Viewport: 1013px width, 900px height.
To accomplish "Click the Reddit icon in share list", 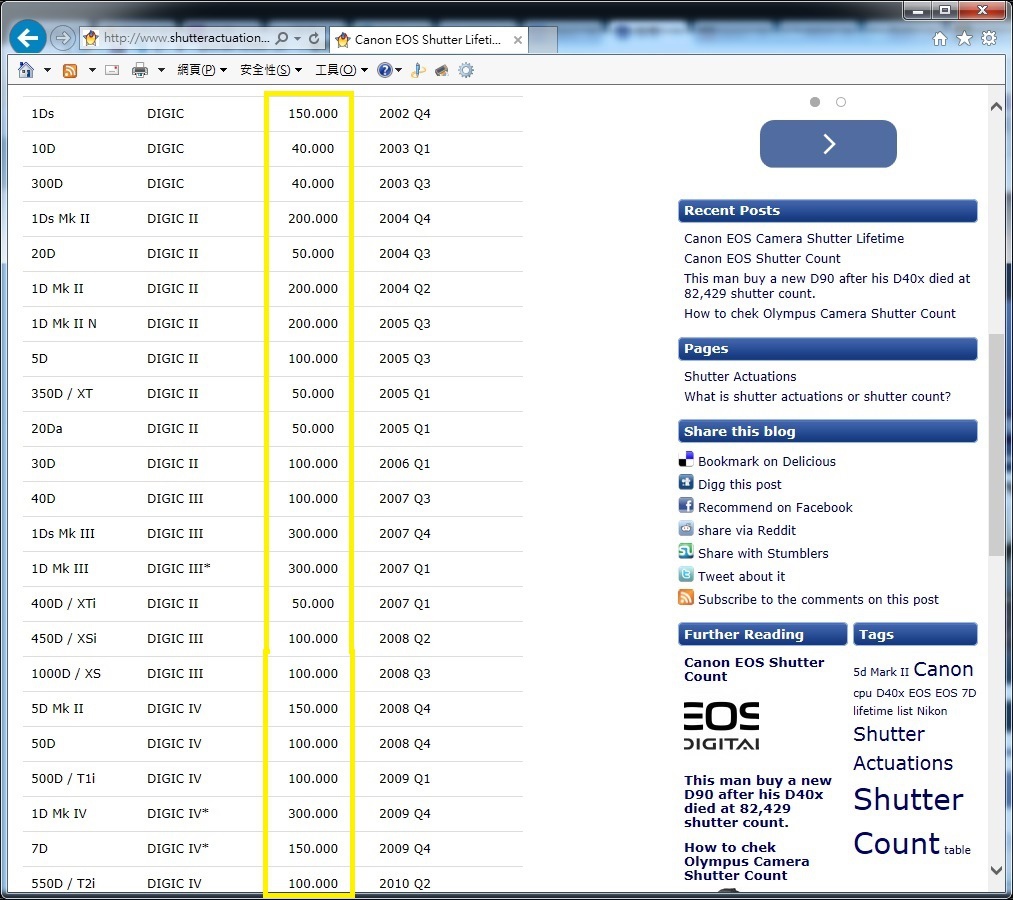I will (686, 528).
